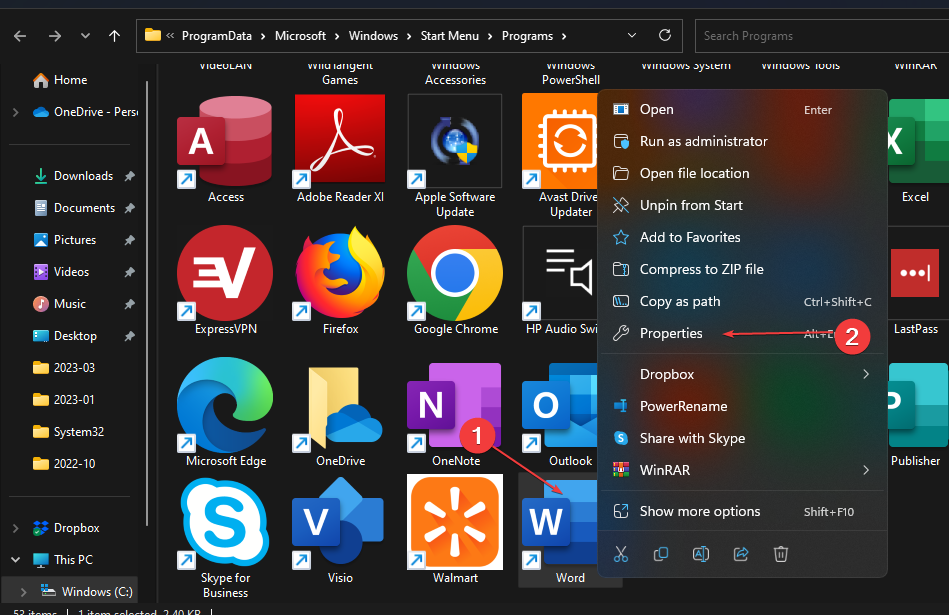The height and width of the screenshot is (615, 949).
Task: Choose Open from the context menu
Action: [743, 110]
